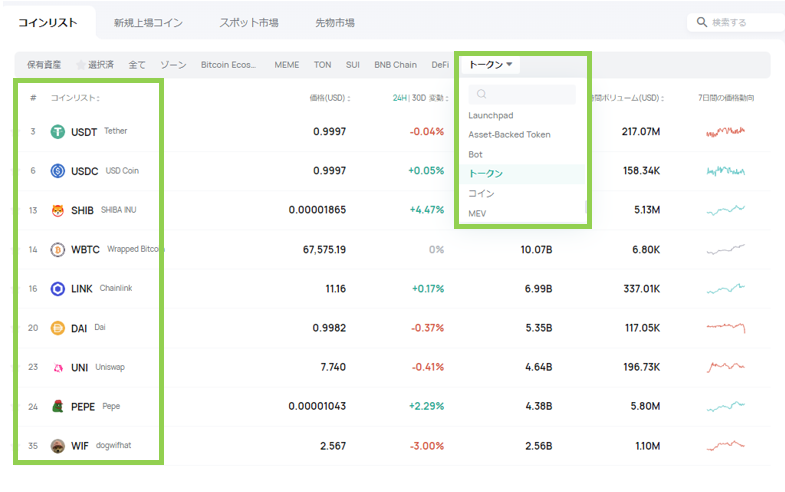This screenshot has height=492, width=785.
Task: Click the WIF change value -3.00%
Action: point(427,445)
